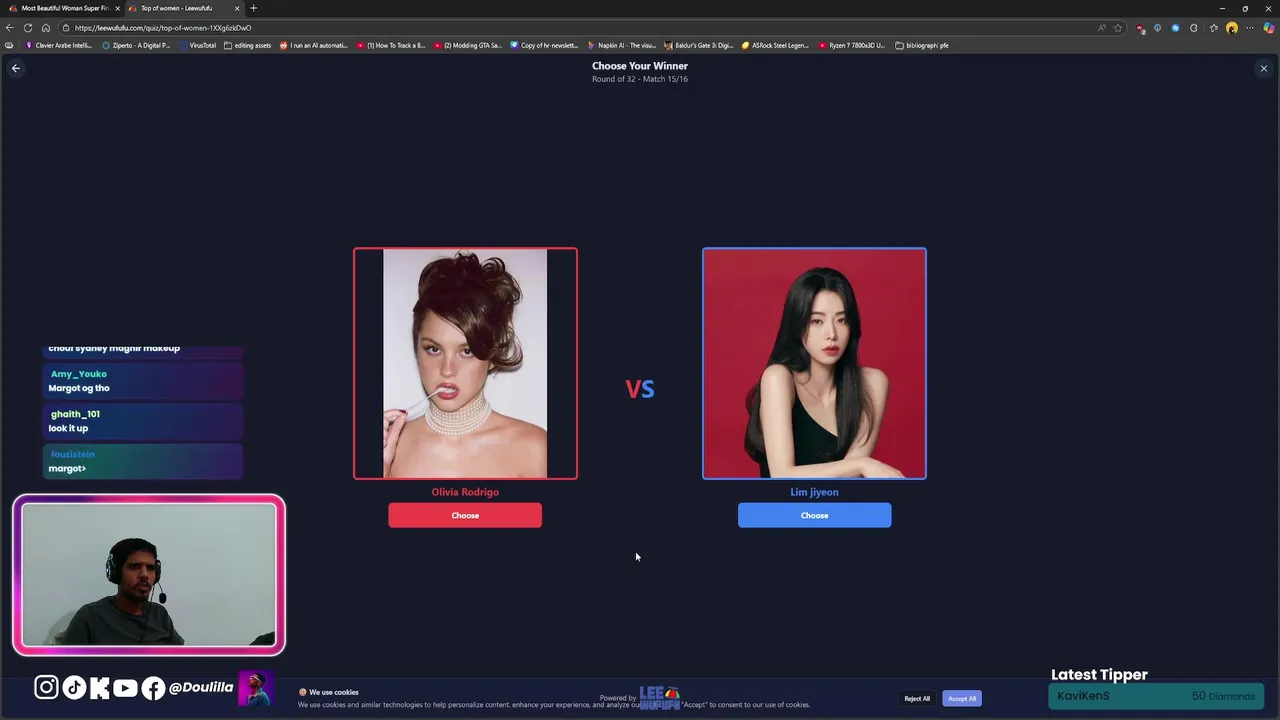Image resolution: width=1280 pixels, height=720 pixels.
Task: Switch to 'Most Beautiful Woman Super Fin' tab
Action: coord(63,8)
